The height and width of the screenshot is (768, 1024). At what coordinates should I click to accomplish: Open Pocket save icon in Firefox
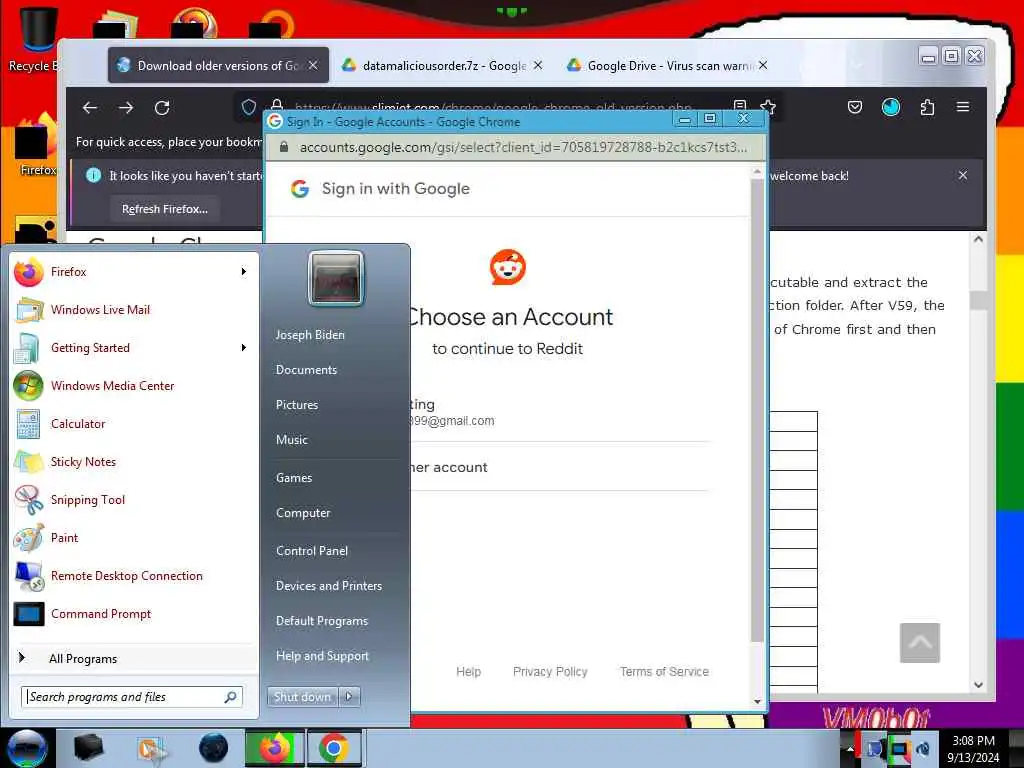click(x=855, y=107)
